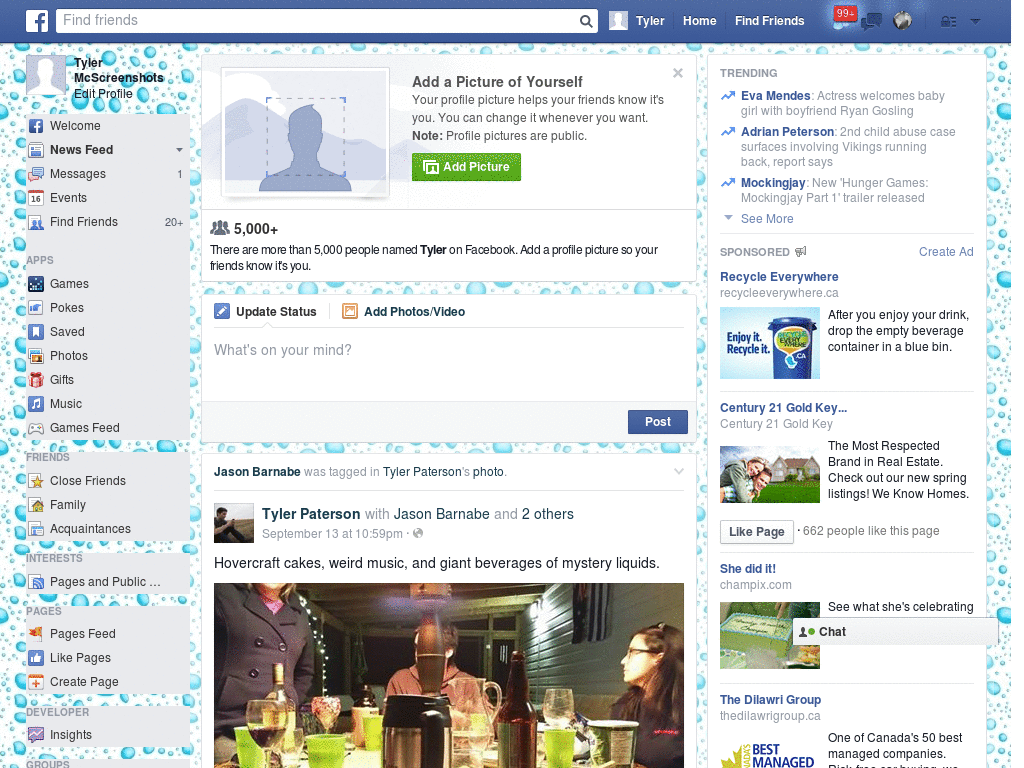Open options chevron on Jason Barnabe story

coord(679,472)
